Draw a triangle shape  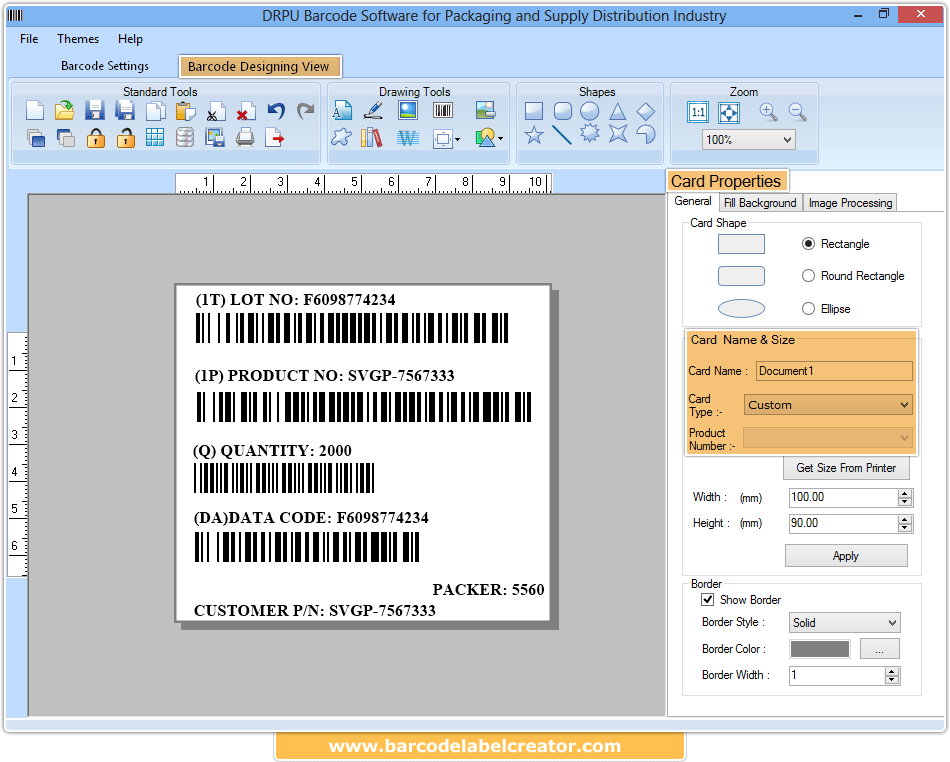(617, 111)
